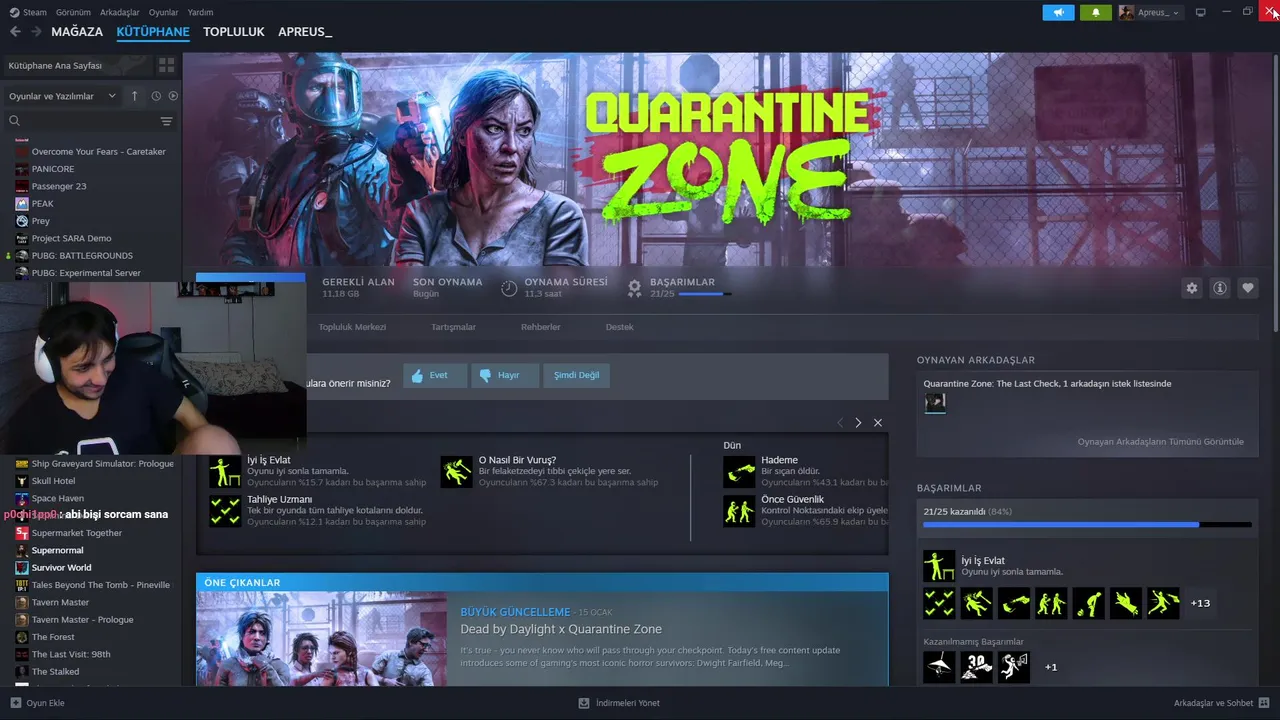
Task: Go to MAĞAZA tab
Action: tap(77, 32)
